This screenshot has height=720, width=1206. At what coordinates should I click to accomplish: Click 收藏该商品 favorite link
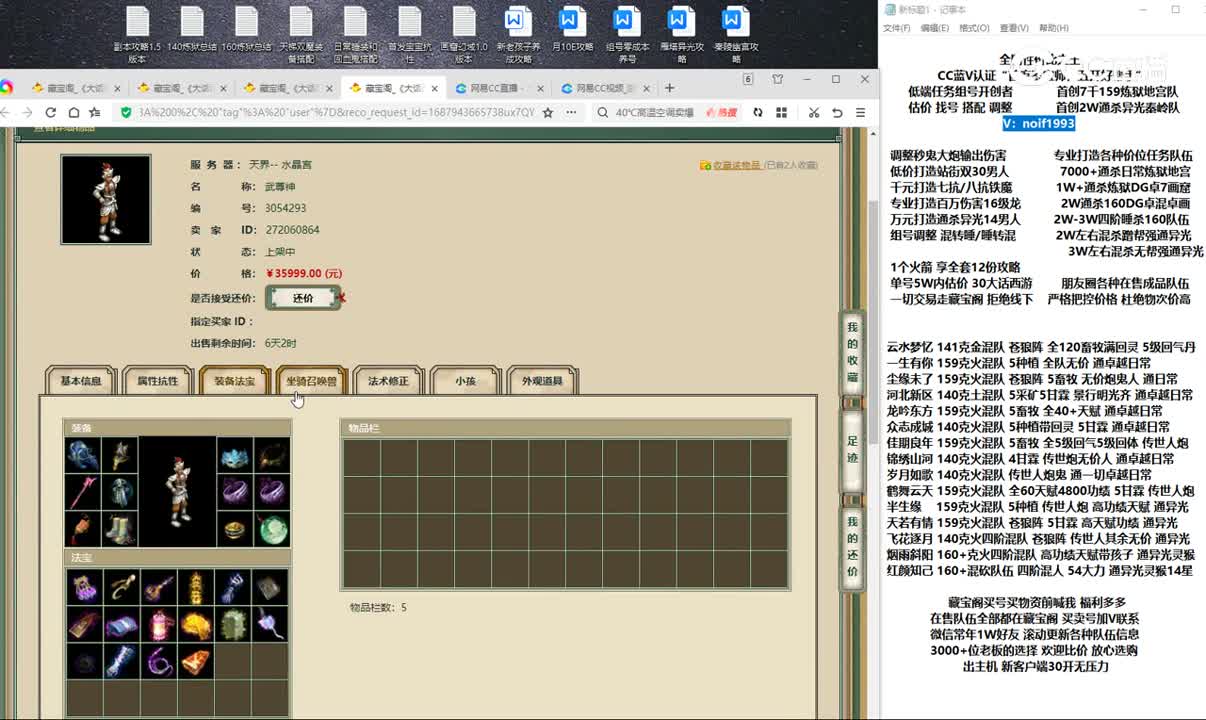[x=736, y=165]
